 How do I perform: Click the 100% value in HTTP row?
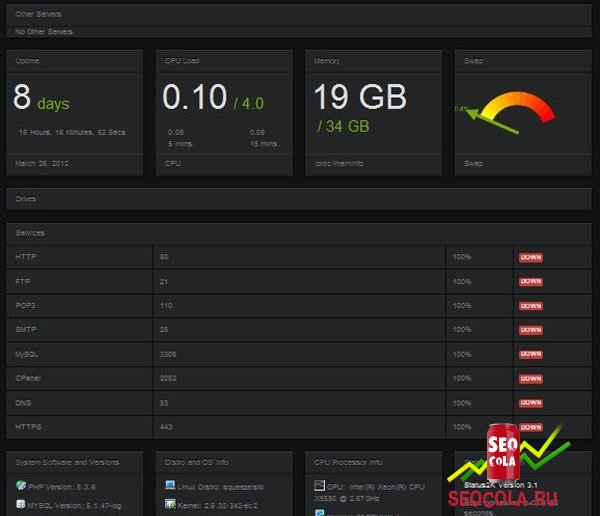(x=462, y=257)
